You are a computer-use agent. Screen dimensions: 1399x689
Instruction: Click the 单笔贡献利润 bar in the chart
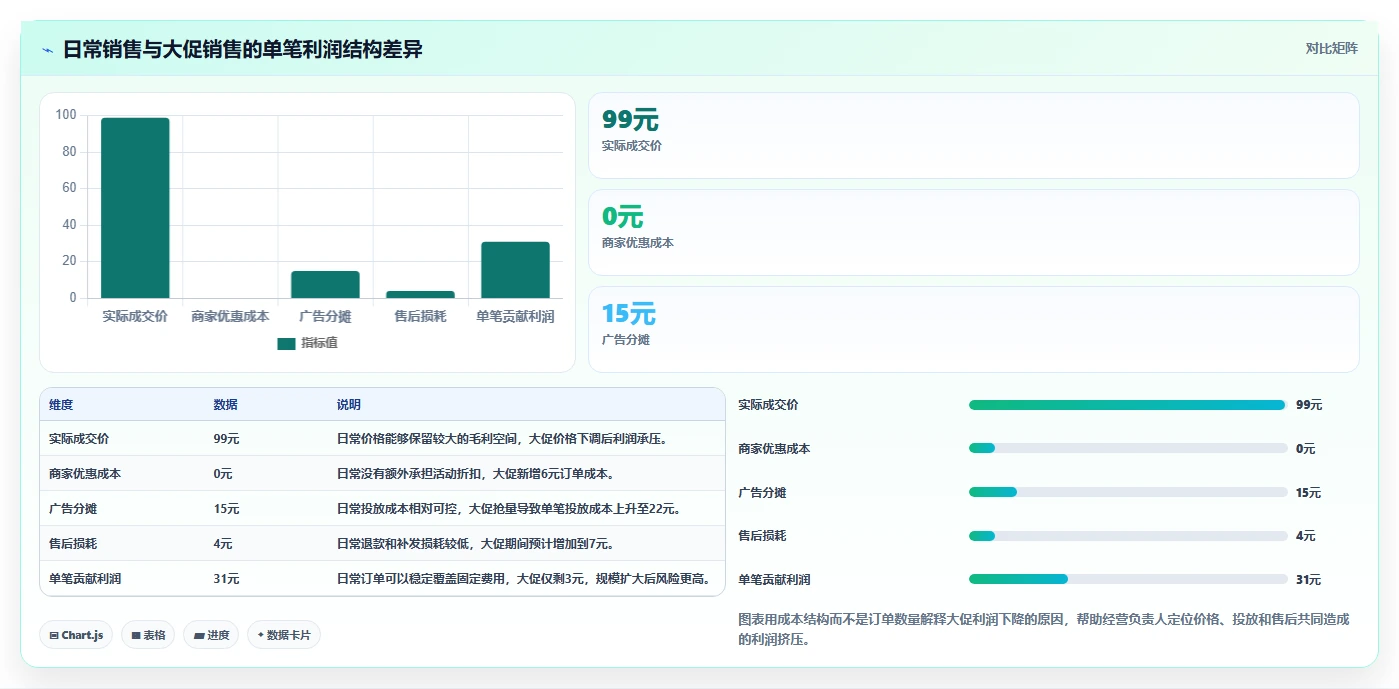[515, 270]
